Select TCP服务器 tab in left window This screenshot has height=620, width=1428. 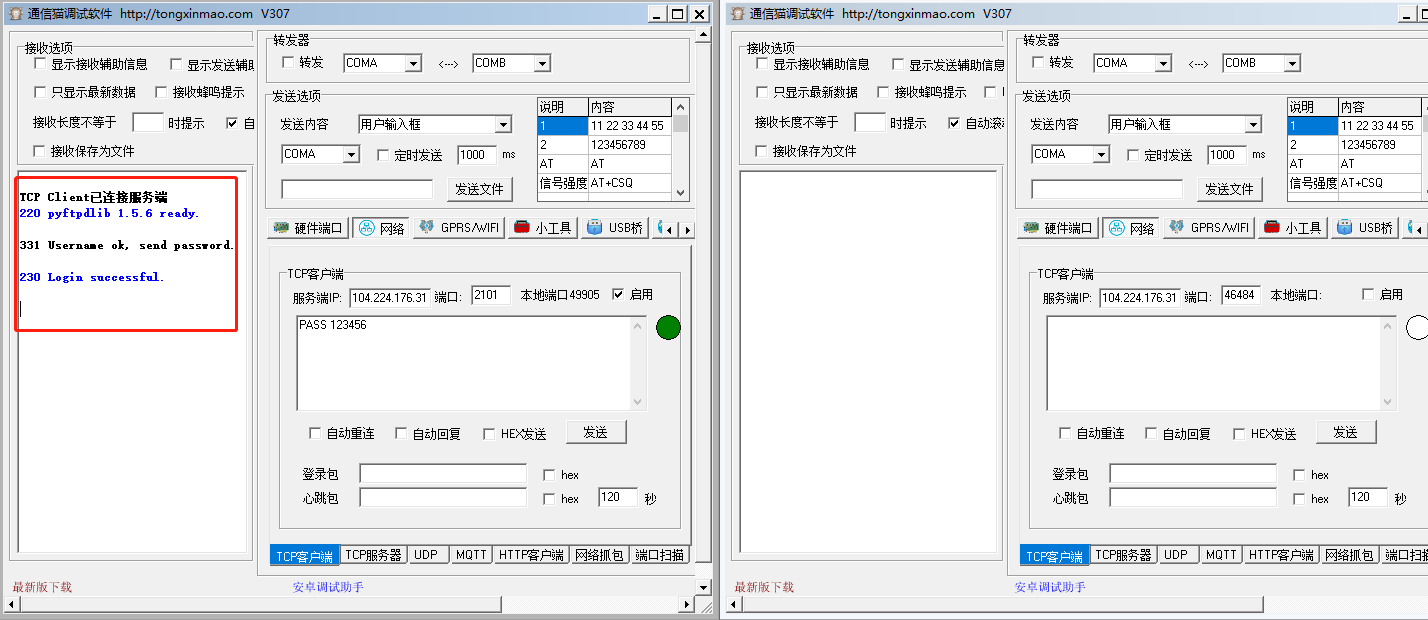click(373, 555)
